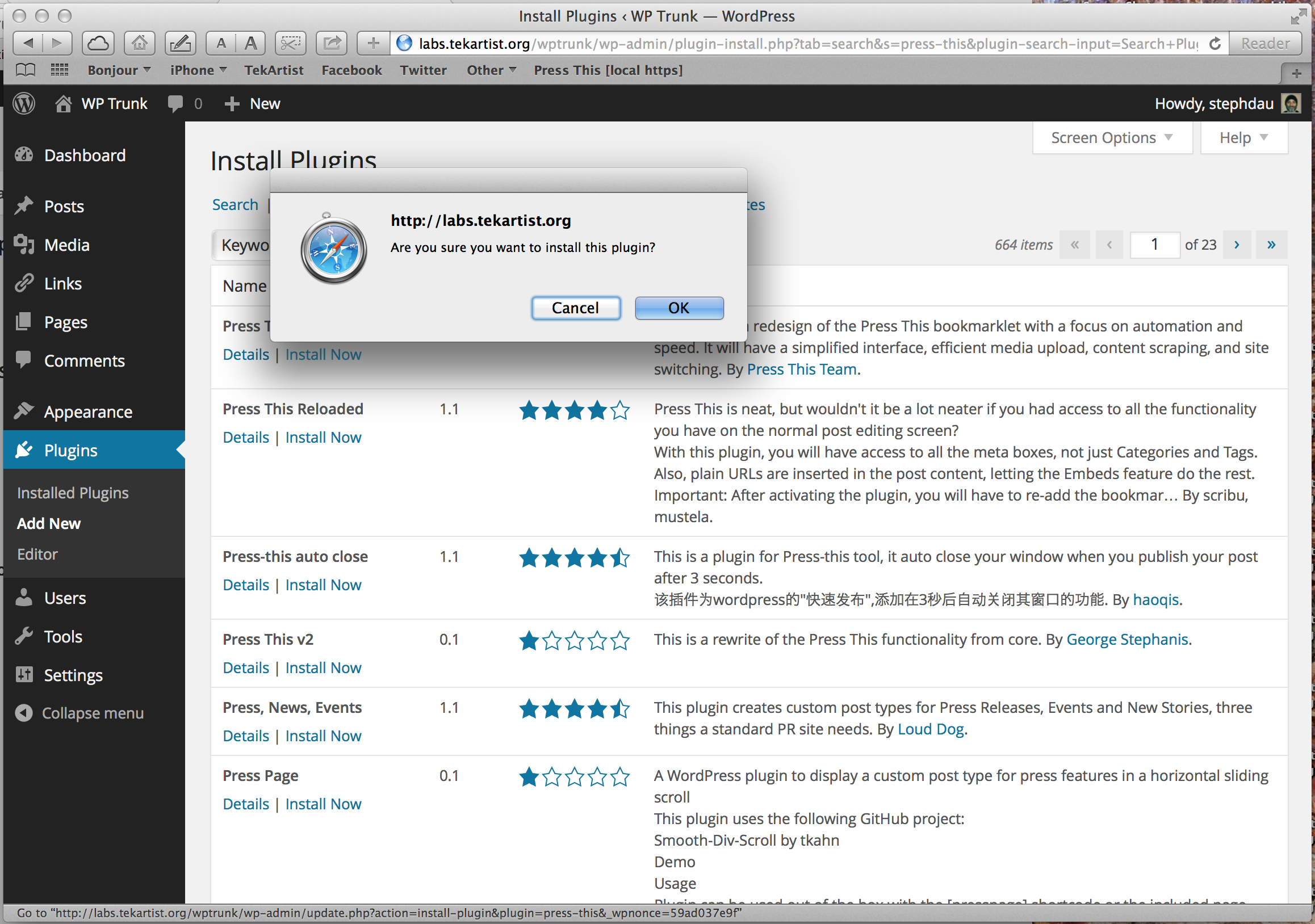1315x924 pixels.
Task: Open Keyword search type dropdown
Action: coord(242,245)
